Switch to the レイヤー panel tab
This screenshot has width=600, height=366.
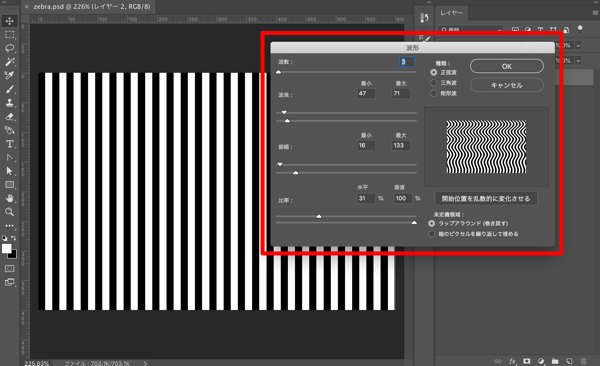pos(452,13)
